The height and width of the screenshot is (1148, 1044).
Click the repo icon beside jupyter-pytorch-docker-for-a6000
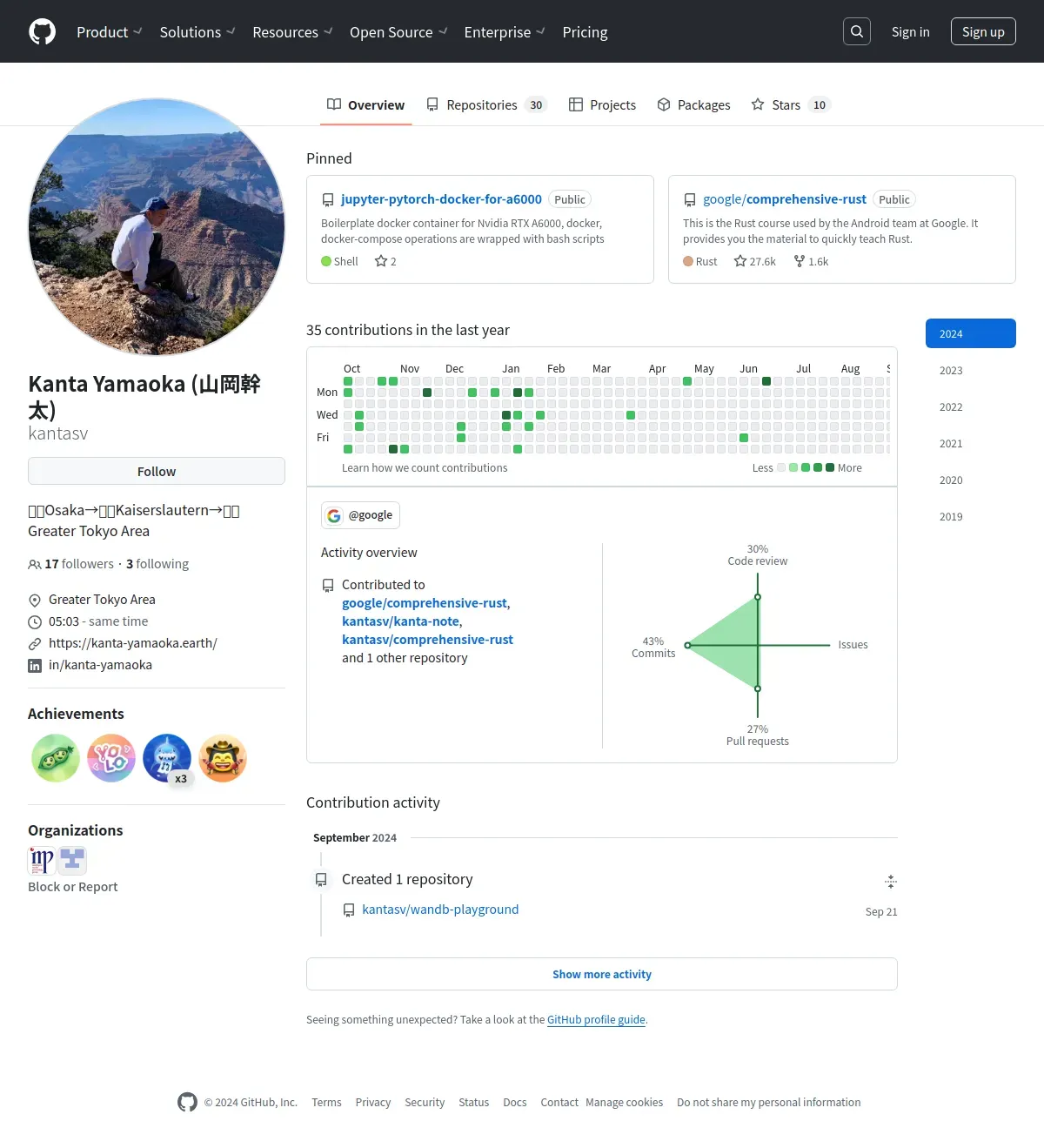[x=328, y=200]
